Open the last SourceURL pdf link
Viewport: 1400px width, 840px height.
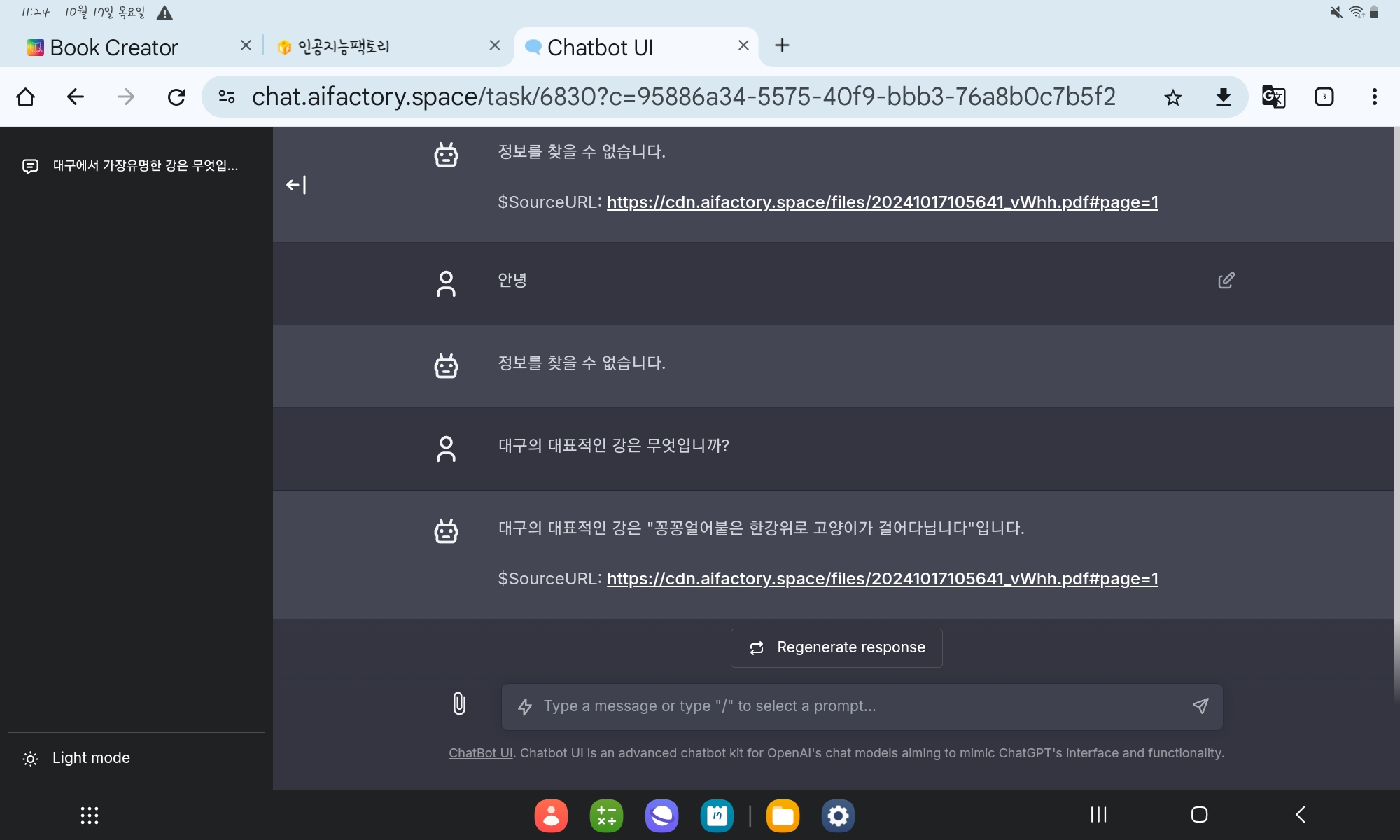[882, 579]
